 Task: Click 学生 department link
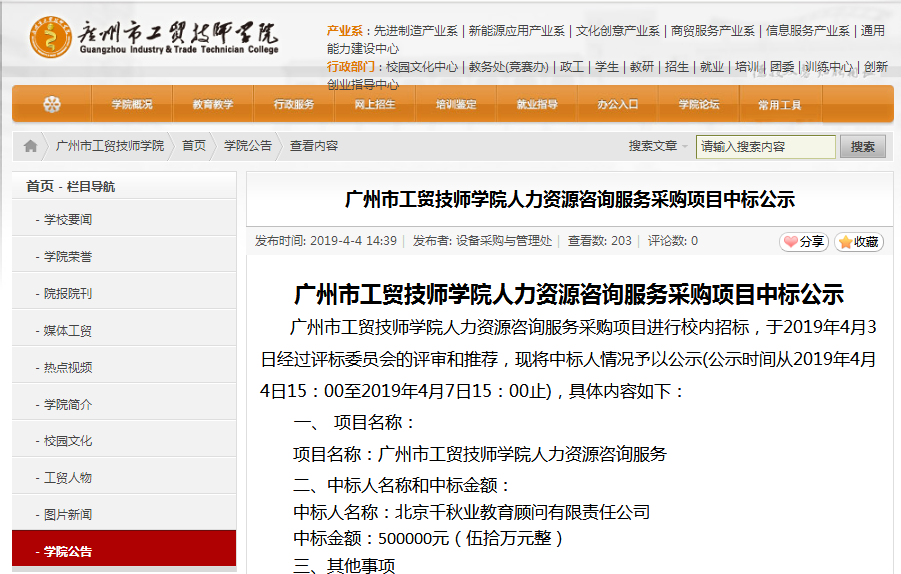[x=607, y=67]
